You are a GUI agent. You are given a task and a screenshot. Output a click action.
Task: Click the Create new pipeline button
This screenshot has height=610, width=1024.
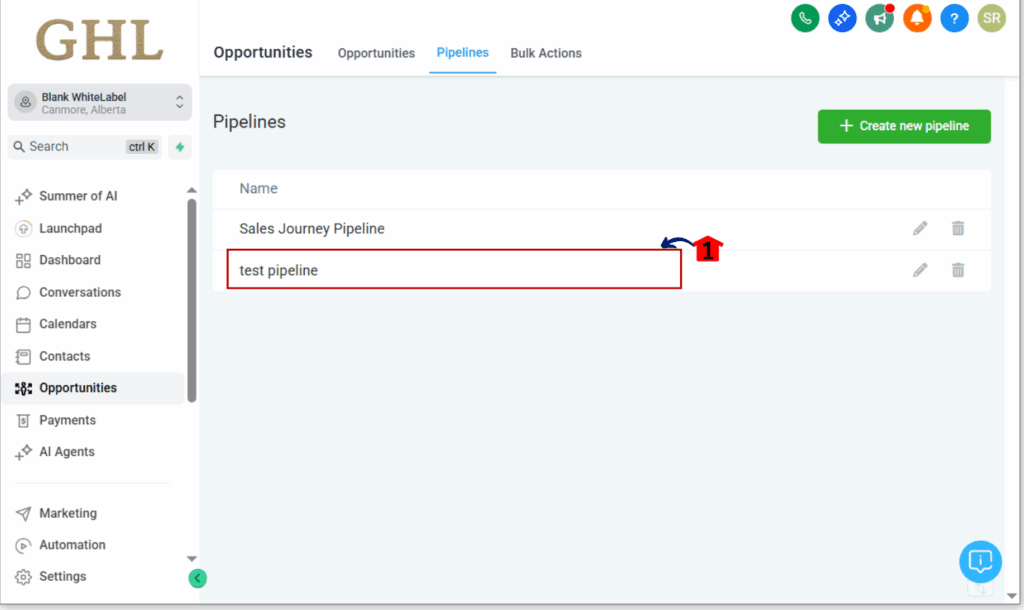pyautogui.click(x=904, y=126)
